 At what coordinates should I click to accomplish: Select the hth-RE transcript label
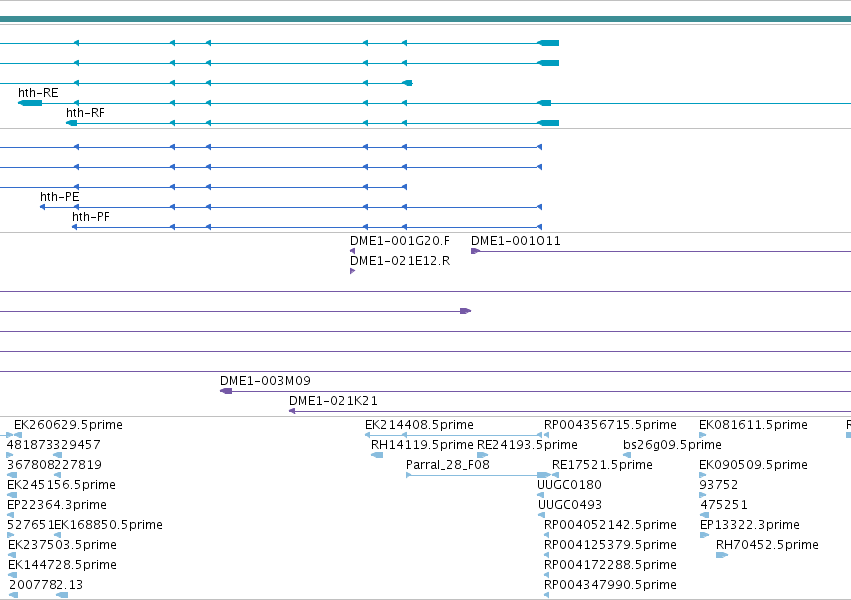coord(38,93)
